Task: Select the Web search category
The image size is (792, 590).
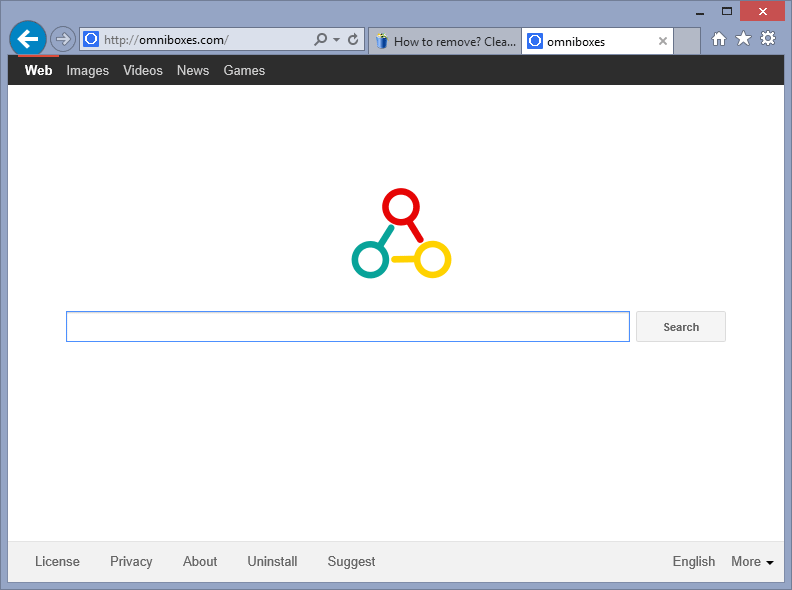Action: pos(38,70)
